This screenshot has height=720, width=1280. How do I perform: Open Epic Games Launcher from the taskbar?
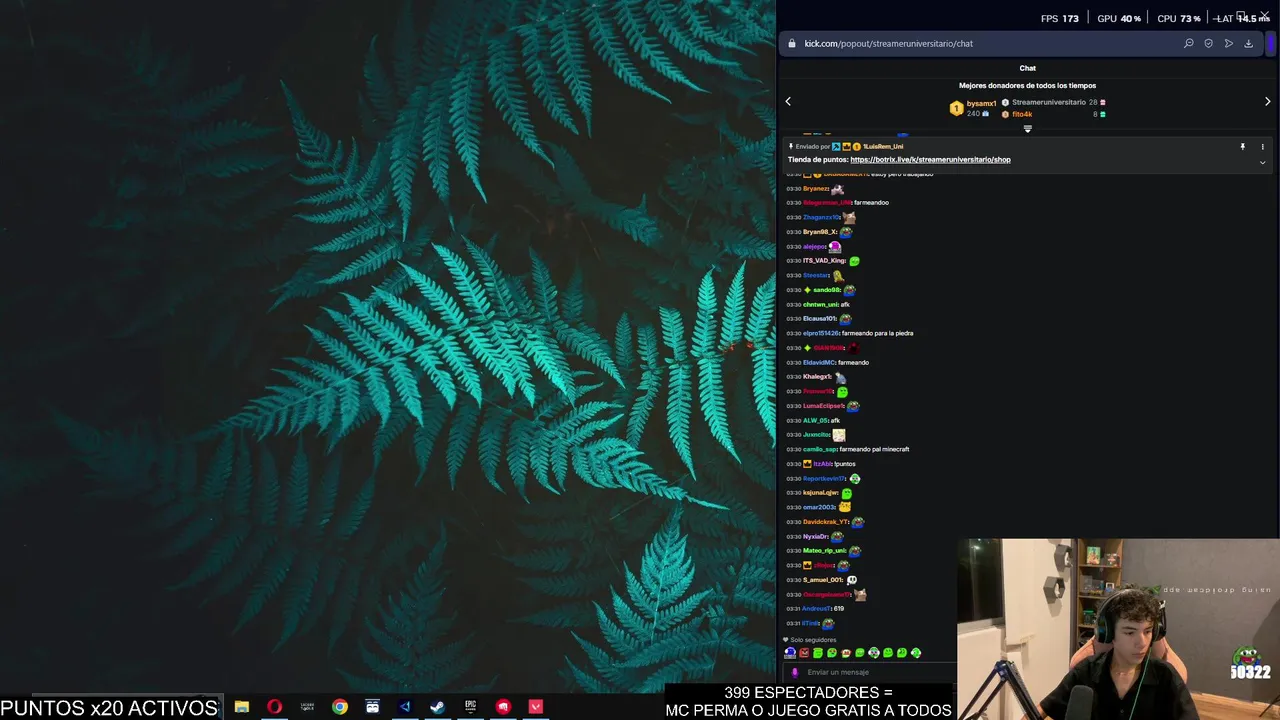470,707
